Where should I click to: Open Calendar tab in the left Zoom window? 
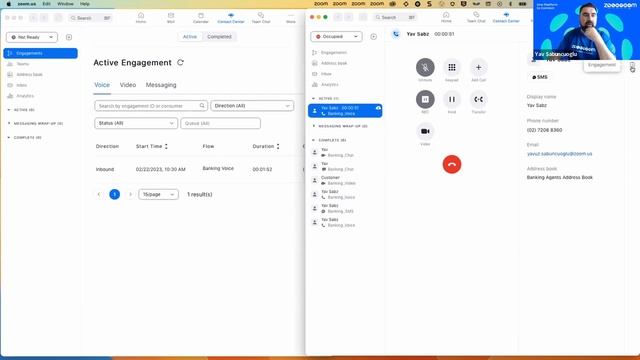[x=200, y=18]
